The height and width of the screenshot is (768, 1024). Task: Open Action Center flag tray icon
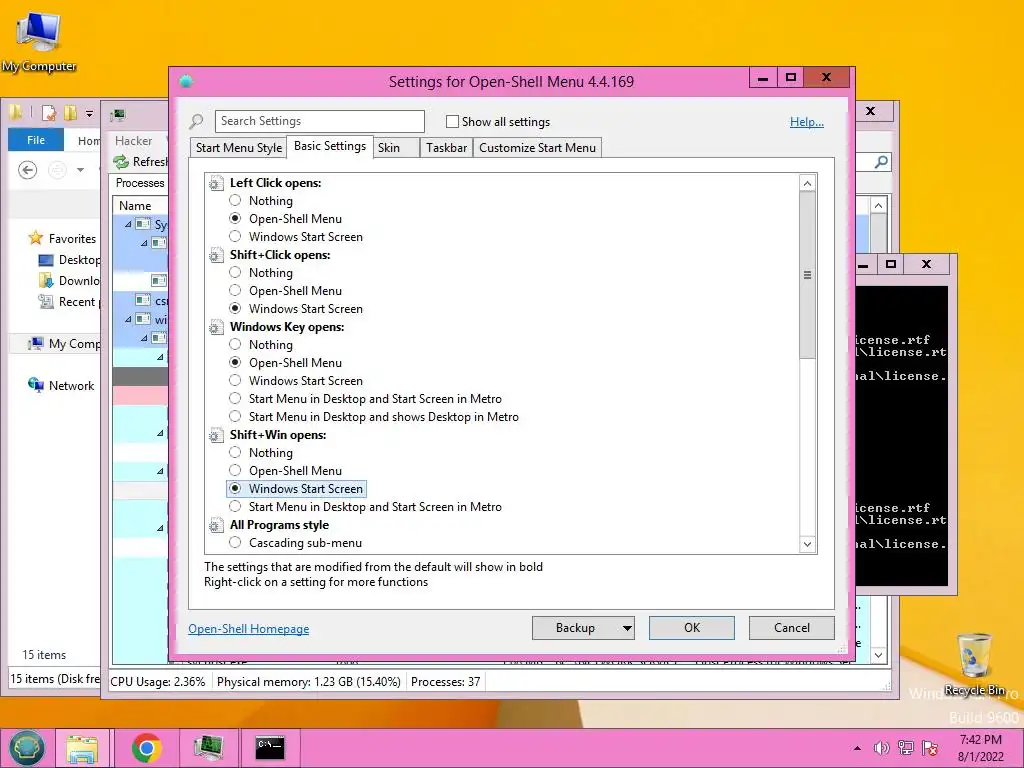coord(930,748)
